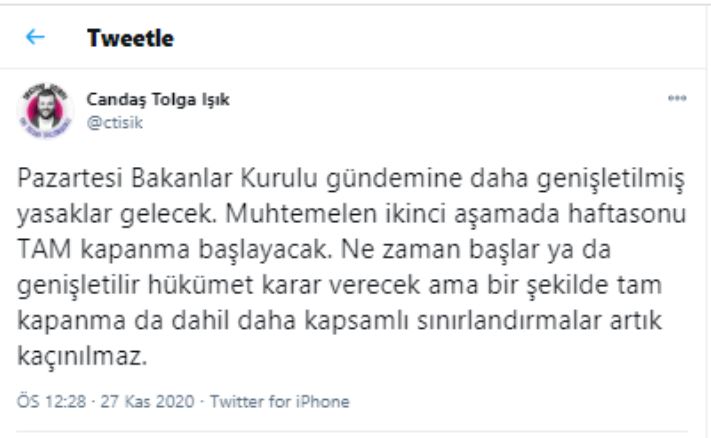
Task: Click the Tweetle page heading
Action: pos(130,39)
